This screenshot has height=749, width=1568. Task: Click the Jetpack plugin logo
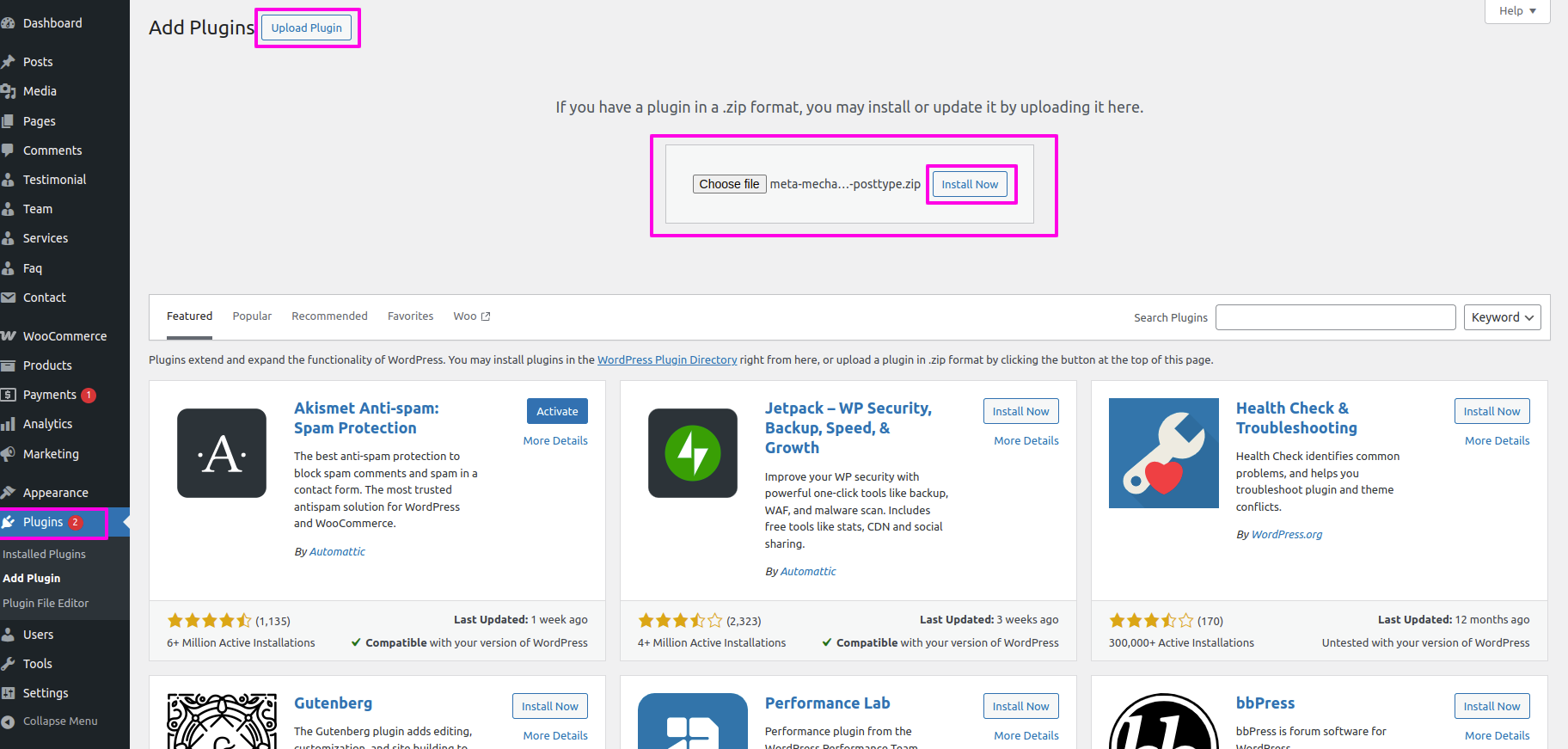(x=693, y=453)
